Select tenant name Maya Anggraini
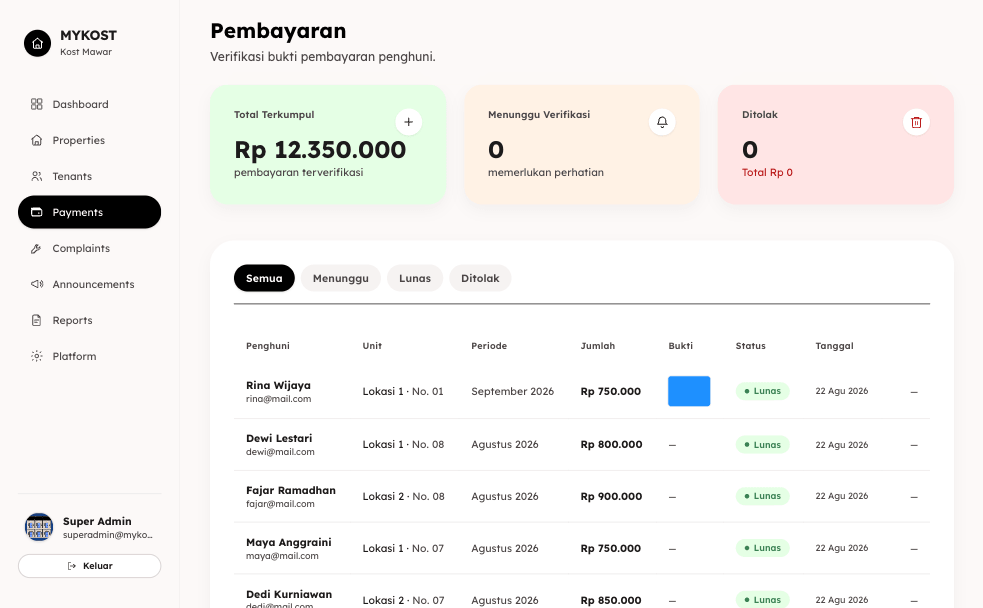This screenshot has height=608, width=983. (x=288, y=542)
